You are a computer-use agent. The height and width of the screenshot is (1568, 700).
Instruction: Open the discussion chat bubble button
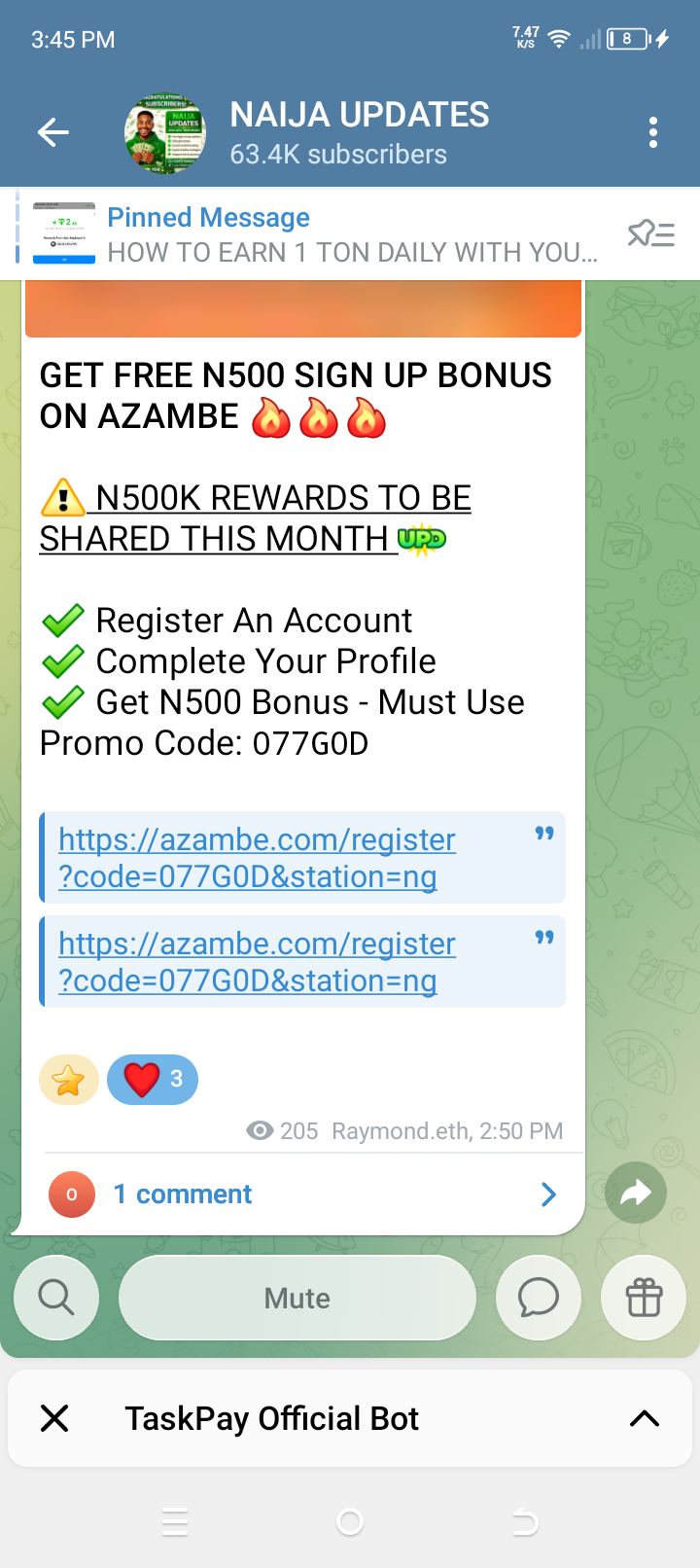pos(539,1298)
